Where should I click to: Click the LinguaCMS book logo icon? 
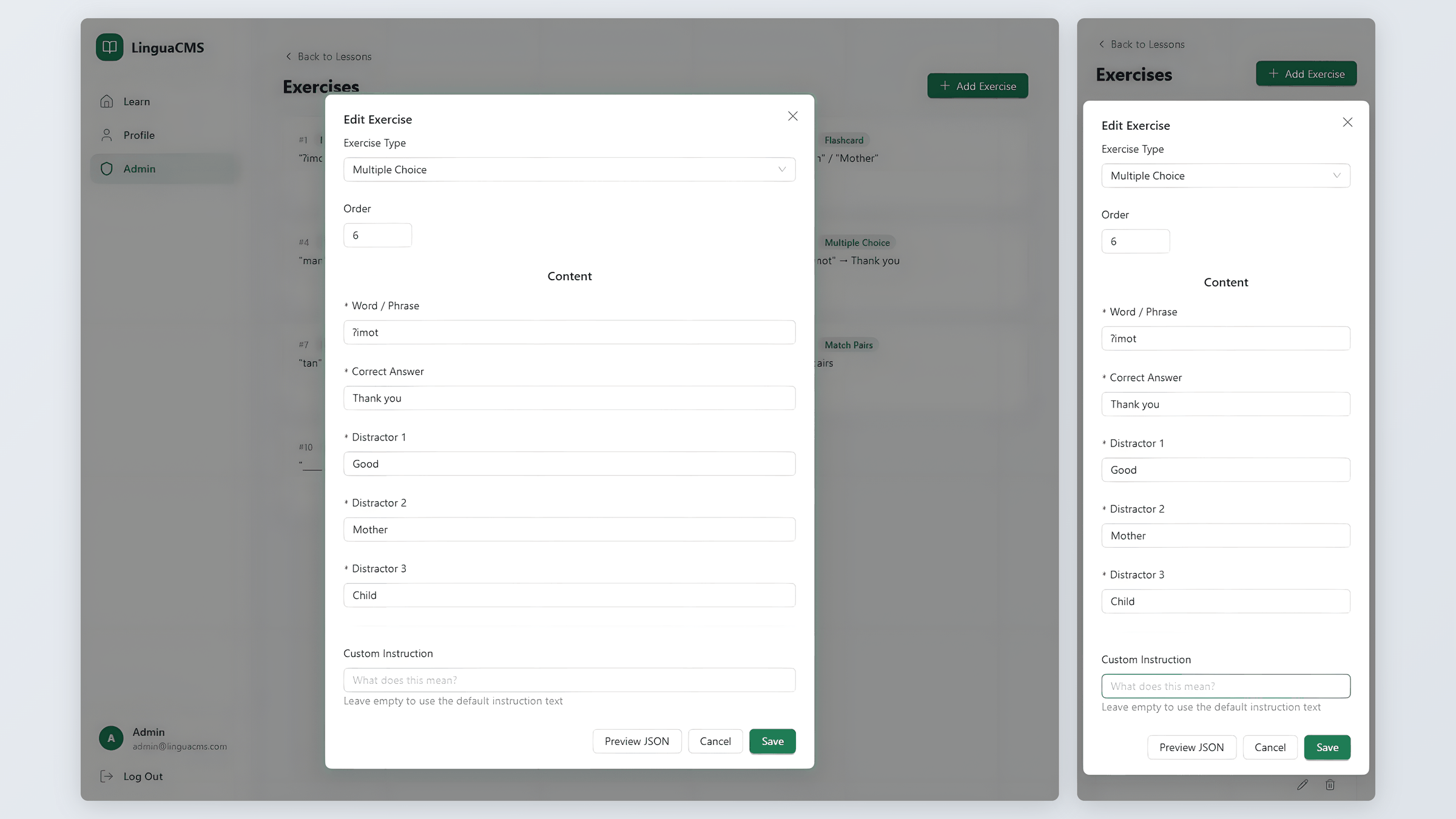pyautogui.click(x=109, y=47)
